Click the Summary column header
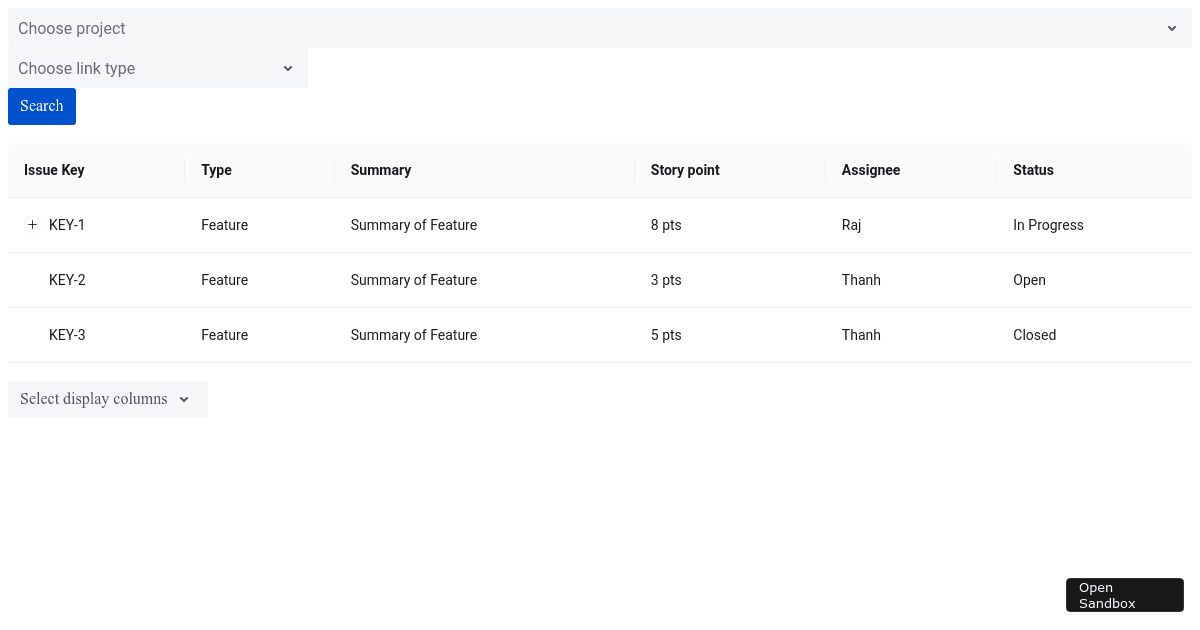Screen dimensions: 1200x630 click(381, 170)
